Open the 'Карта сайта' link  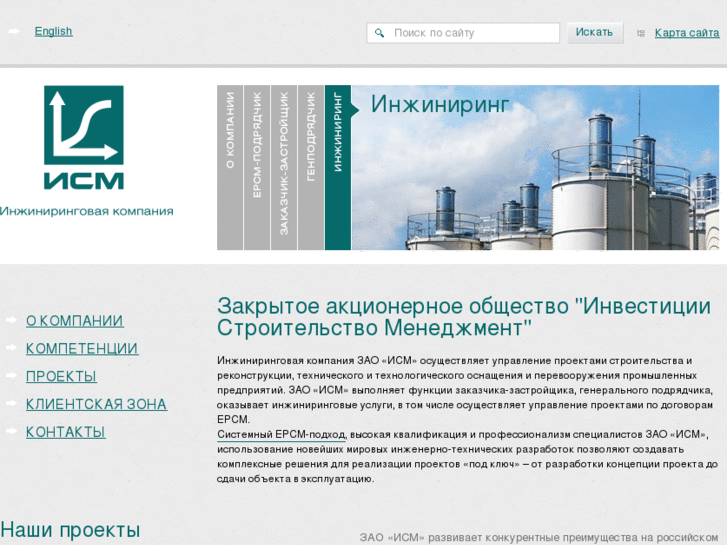click(x=687, y=33)
